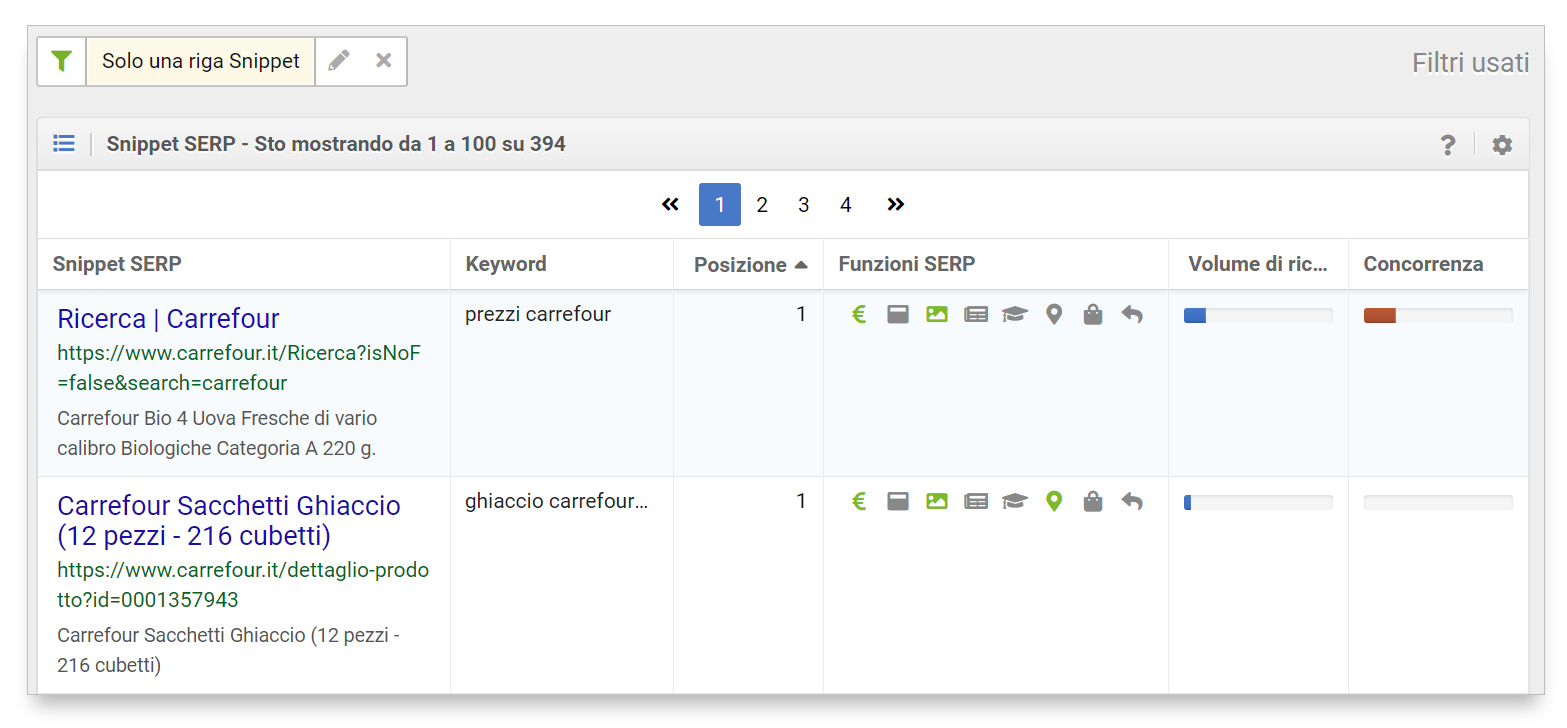Sort by Snippet SERP column header
This screenshot has height=728, width=1567.
point(117,264)
